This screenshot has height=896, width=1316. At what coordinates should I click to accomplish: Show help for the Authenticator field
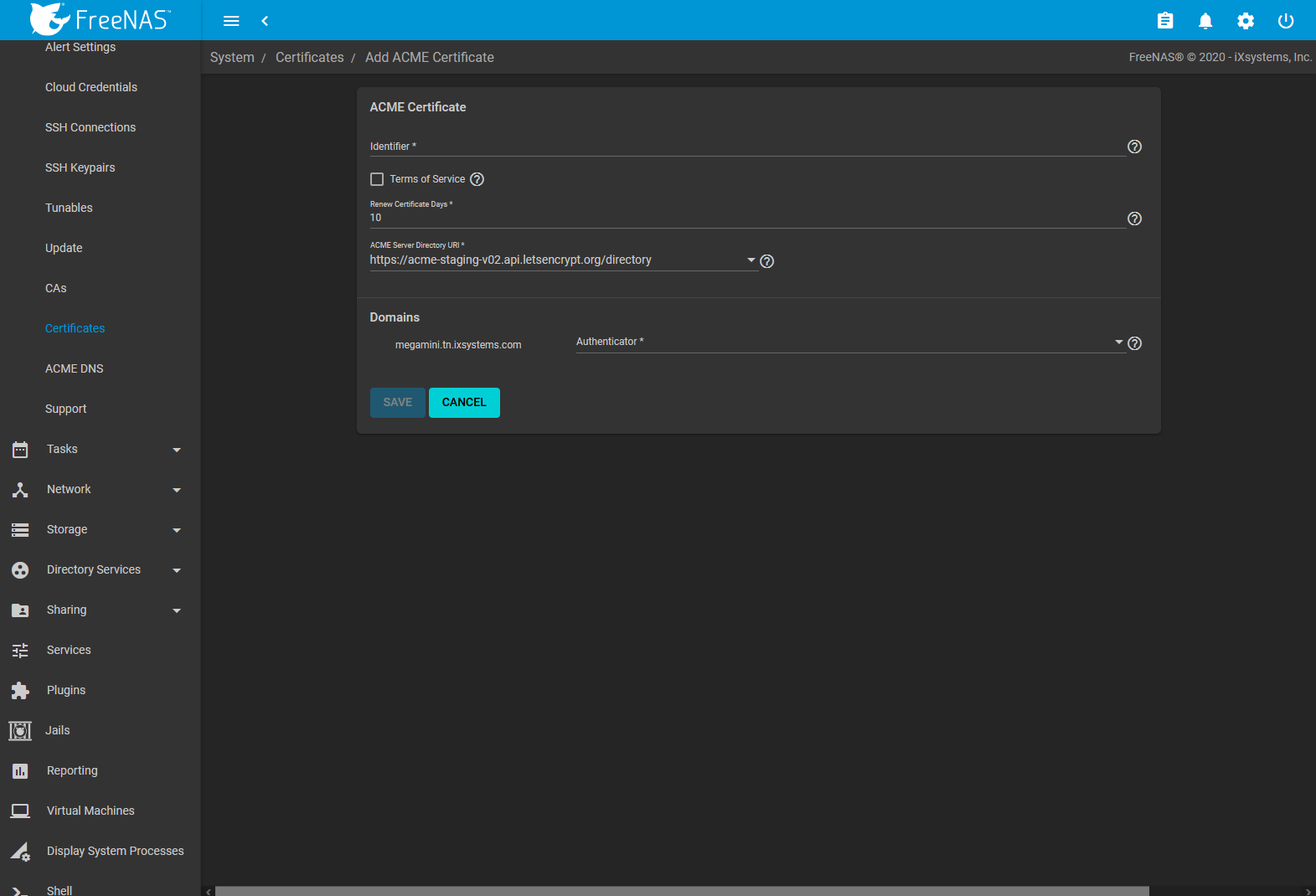pyautogui.click(x=1134, y=343)
